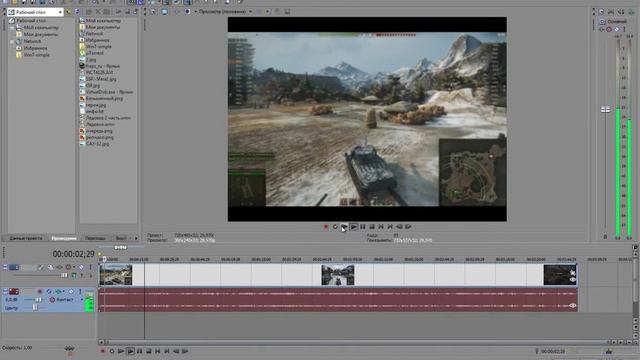This screenshot has width=640, height=360.
Task: Open Track Motion on the video track
Action: click(x=50, y=267)
